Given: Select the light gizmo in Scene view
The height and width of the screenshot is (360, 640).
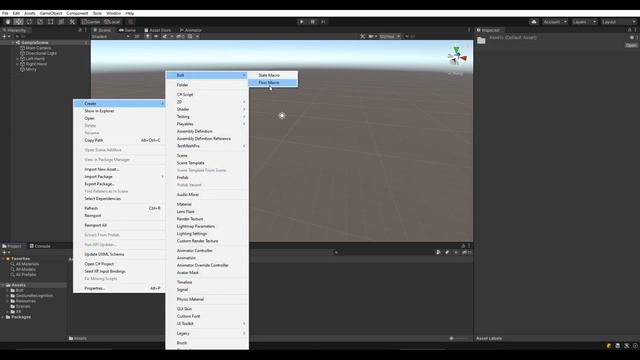Looking at the screenshot, I should pos(282,116).
